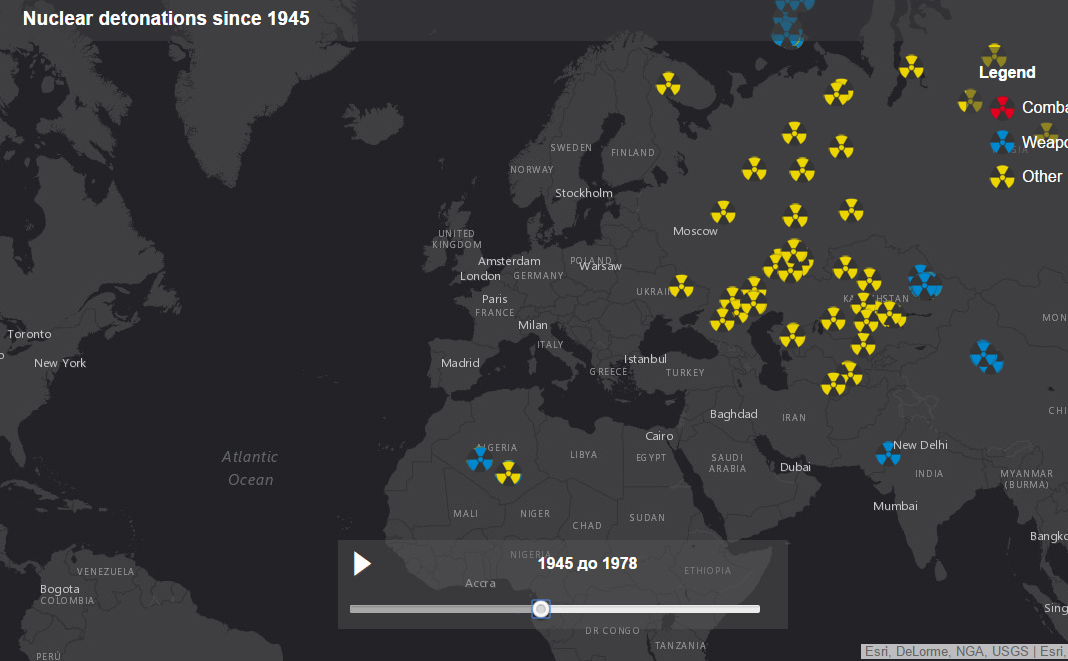Click the yellow marker beside the Ukraine label
The height and width of the screenshot is (661, 1068).
(x=681, y=286)
